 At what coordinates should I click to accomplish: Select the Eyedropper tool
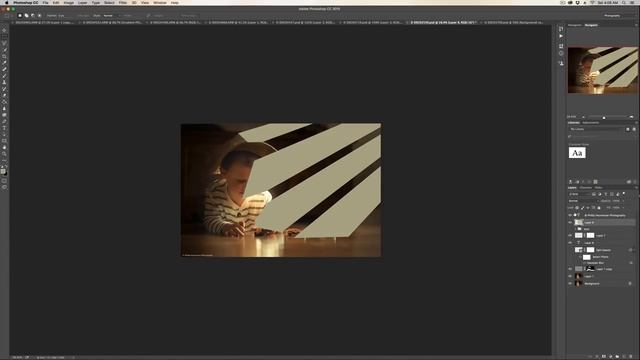pos(4,63)
